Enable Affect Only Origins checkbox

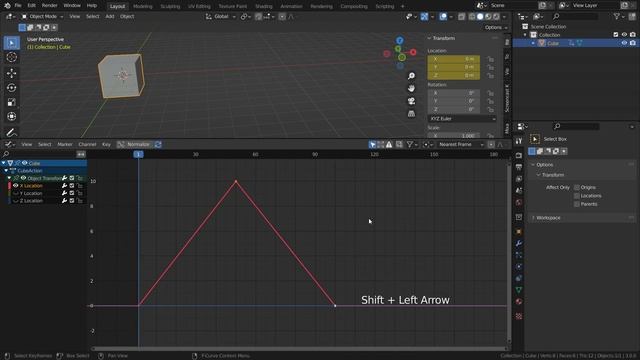pyautogui.click(x=577, y=187)
